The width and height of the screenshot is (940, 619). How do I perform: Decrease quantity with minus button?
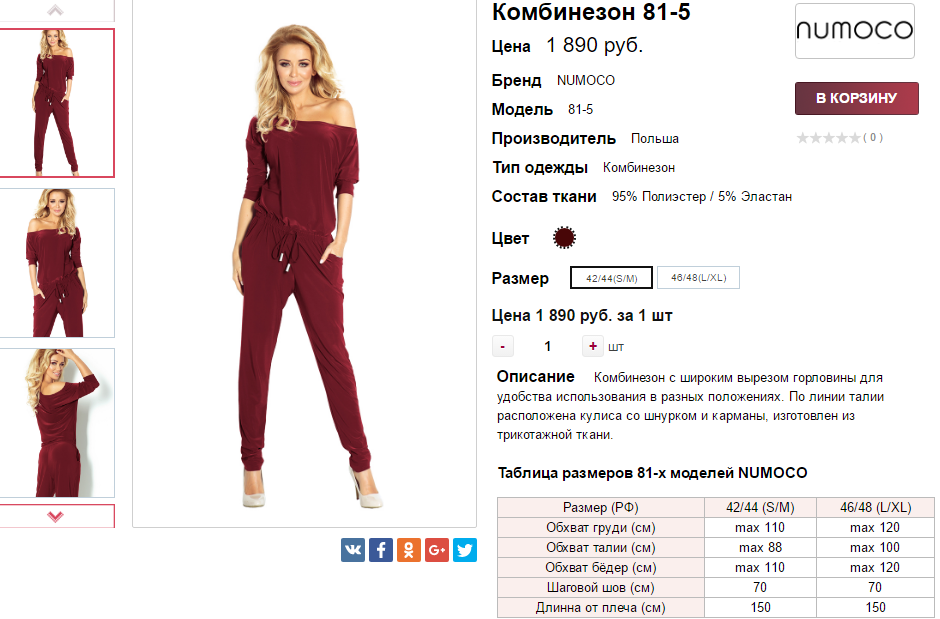[502, 346]
